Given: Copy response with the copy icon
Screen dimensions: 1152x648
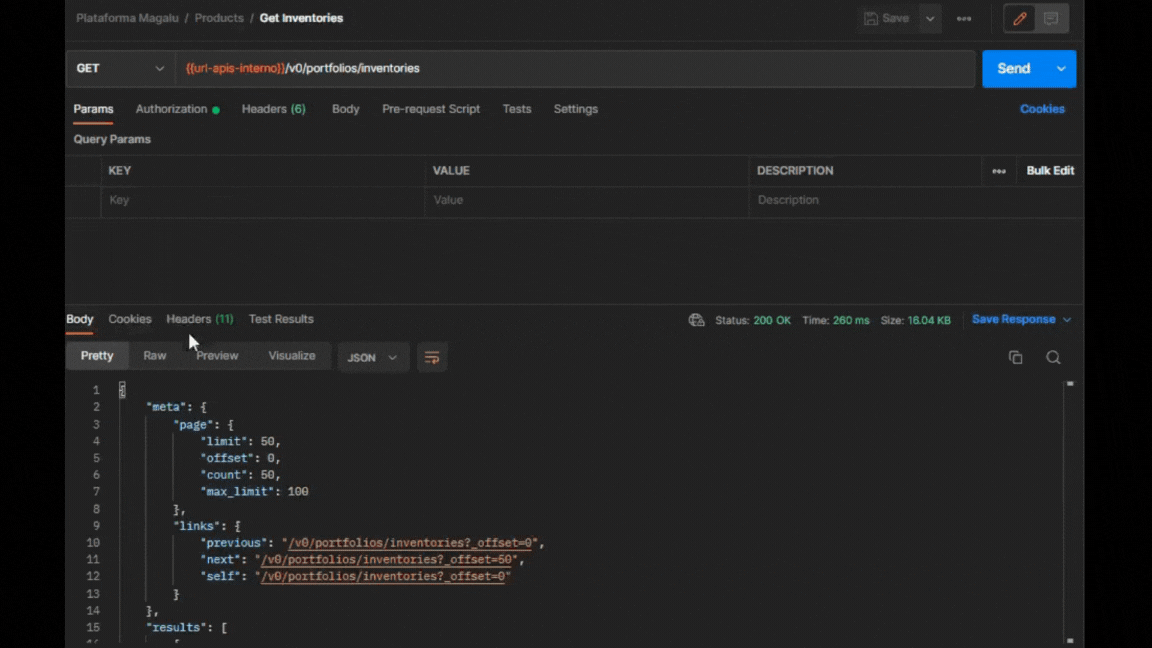Looking at the screenshot, I should [1015, 358].
